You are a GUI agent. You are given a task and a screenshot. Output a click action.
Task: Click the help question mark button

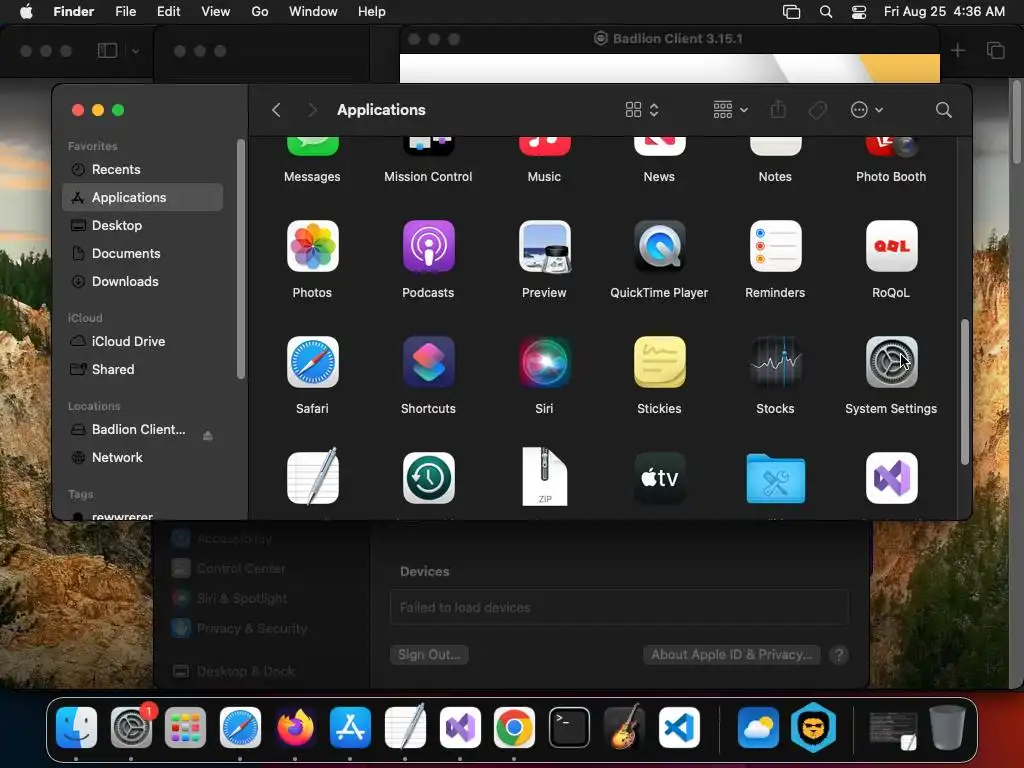(x=839, y=654)
